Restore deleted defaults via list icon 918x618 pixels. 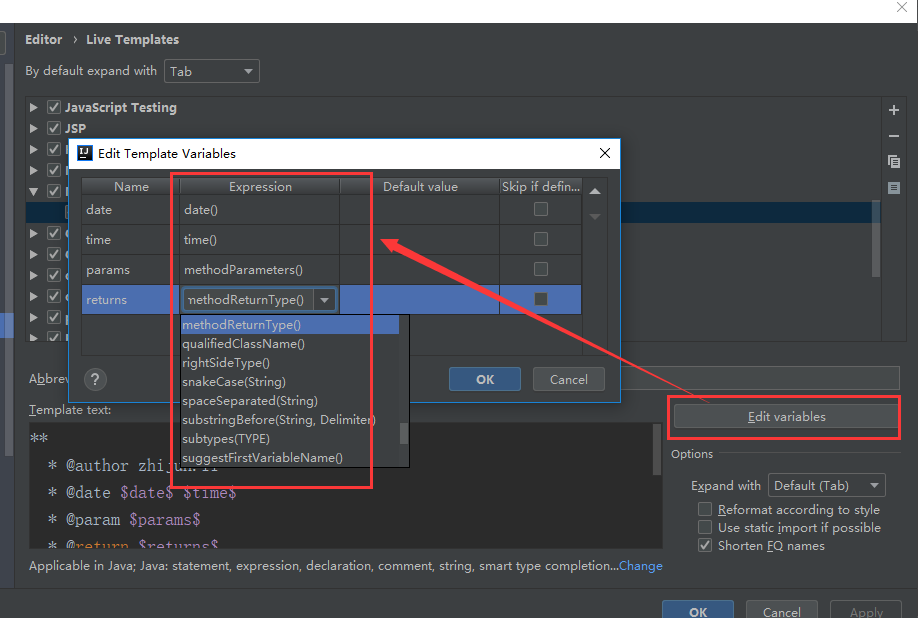(x=893, y=188)
